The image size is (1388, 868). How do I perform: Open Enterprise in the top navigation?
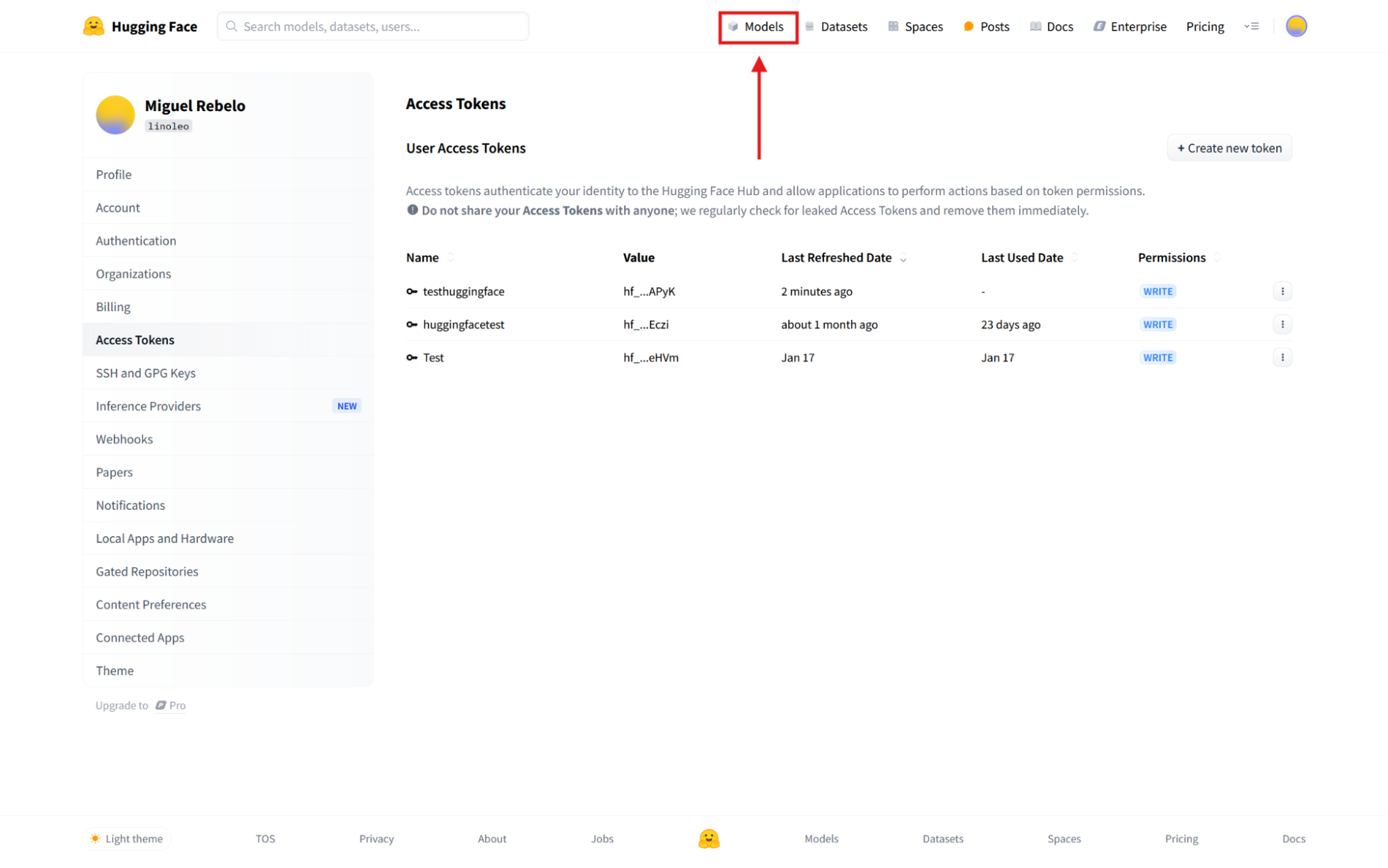1130,26
